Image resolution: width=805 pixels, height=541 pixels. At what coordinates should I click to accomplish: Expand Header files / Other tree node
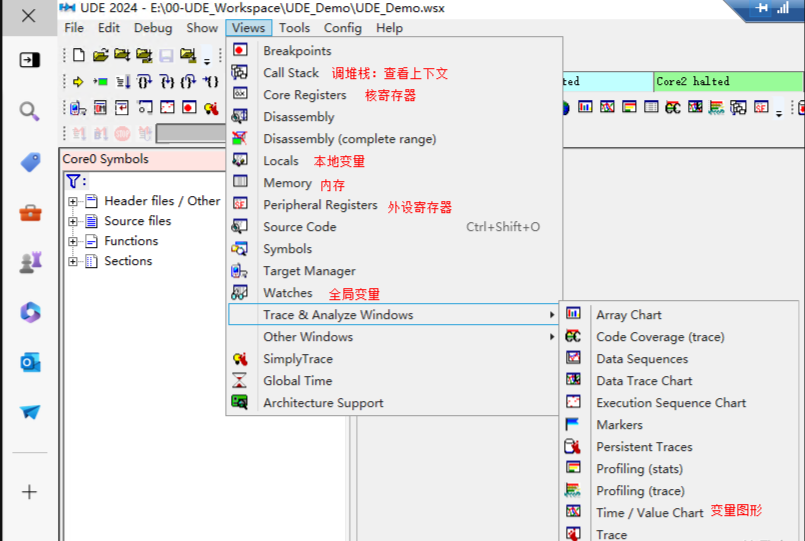pyautogui.click(x=73, y=201)
